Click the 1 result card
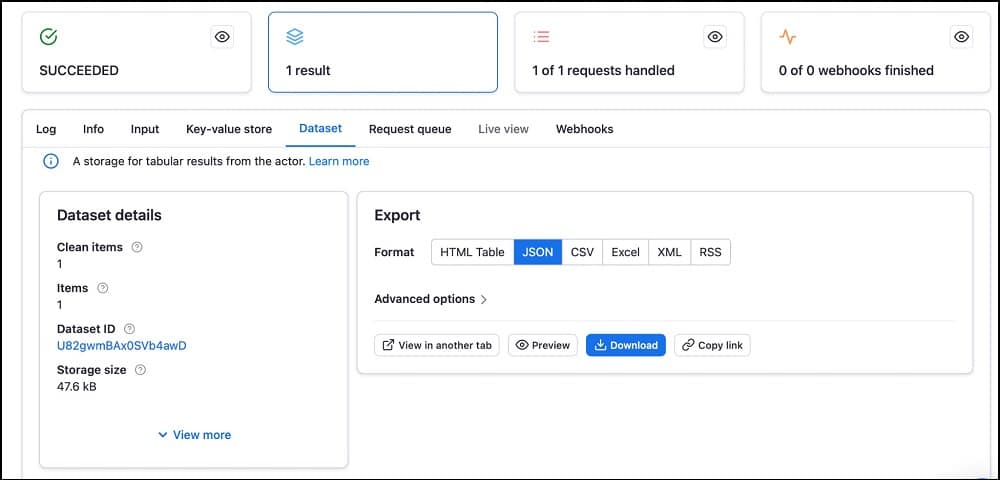Image resolution: width=1000 pixels, height=480 pixels. (x=383, y=52)
